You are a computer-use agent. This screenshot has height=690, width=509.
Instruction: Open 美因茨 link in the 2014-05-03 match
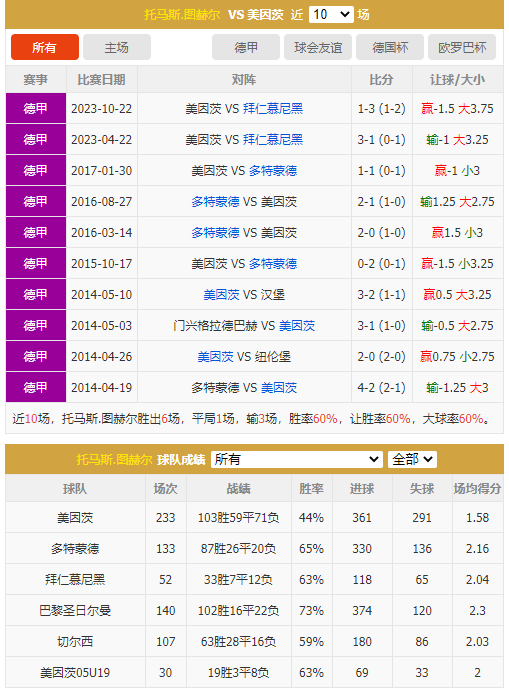point(297,326)
